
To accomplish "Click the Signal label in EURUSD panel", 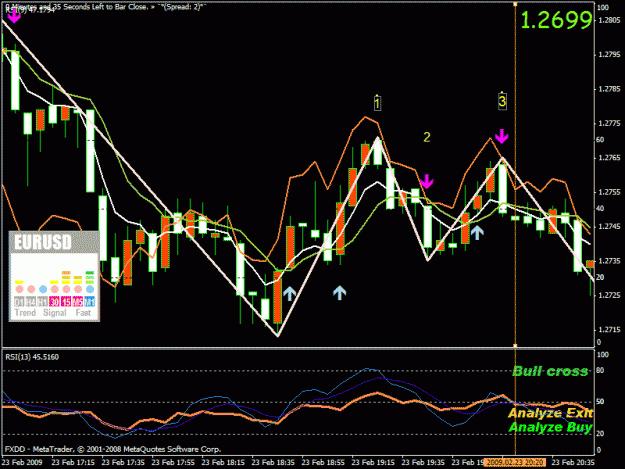I will (x=55, y=313).
